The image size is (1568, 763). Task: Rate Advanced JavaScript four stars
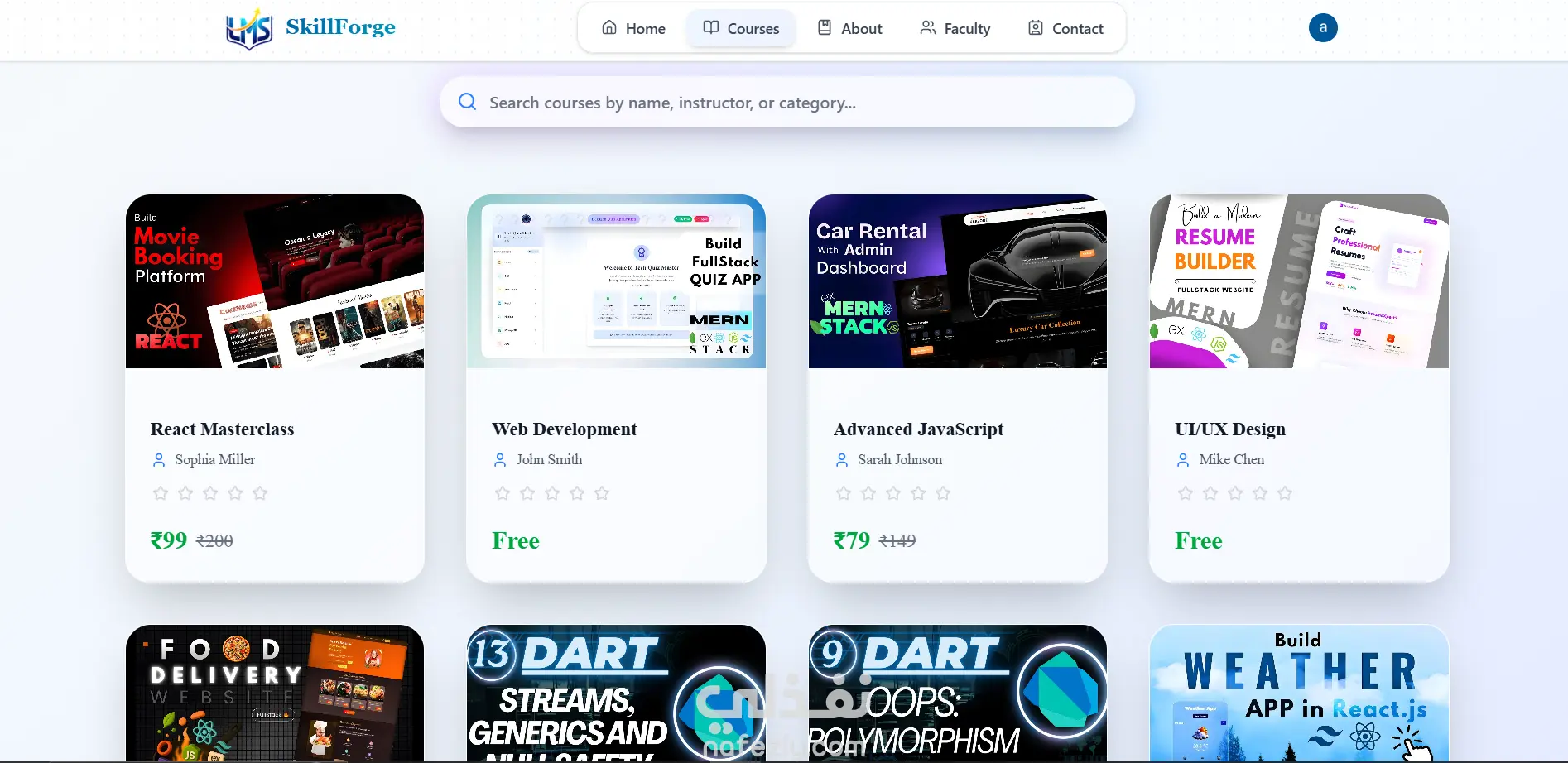[x=918, y=493]
